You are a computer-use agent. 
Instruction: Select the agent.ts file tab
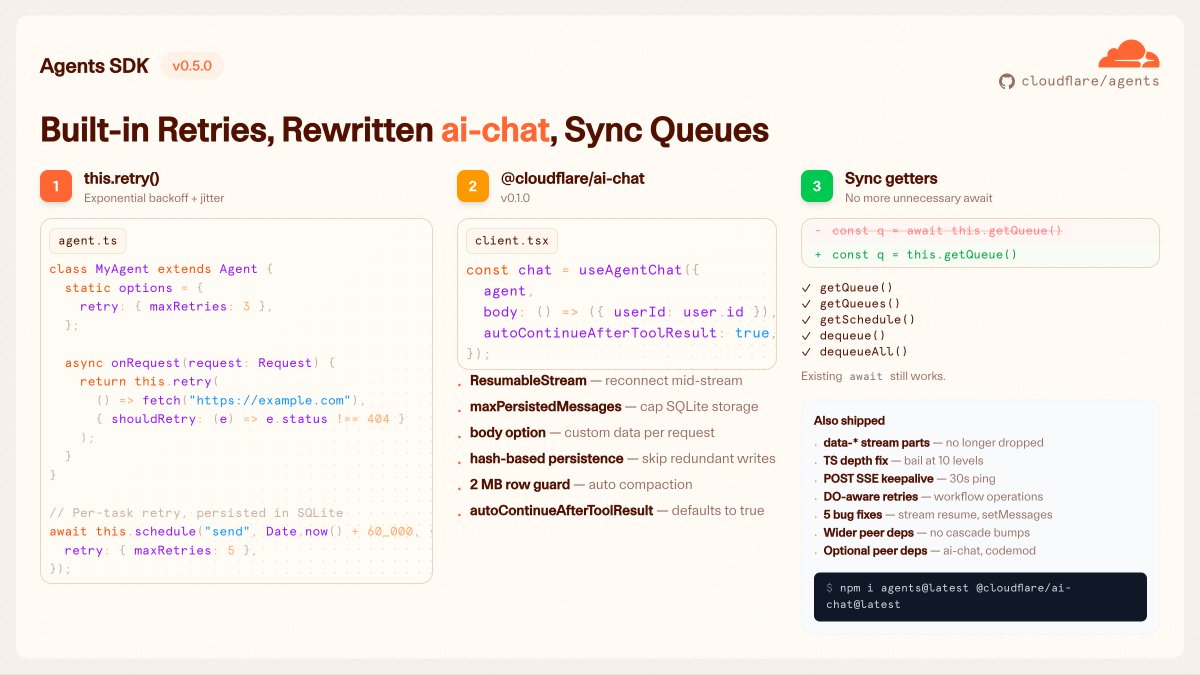(x=88, y=241)
